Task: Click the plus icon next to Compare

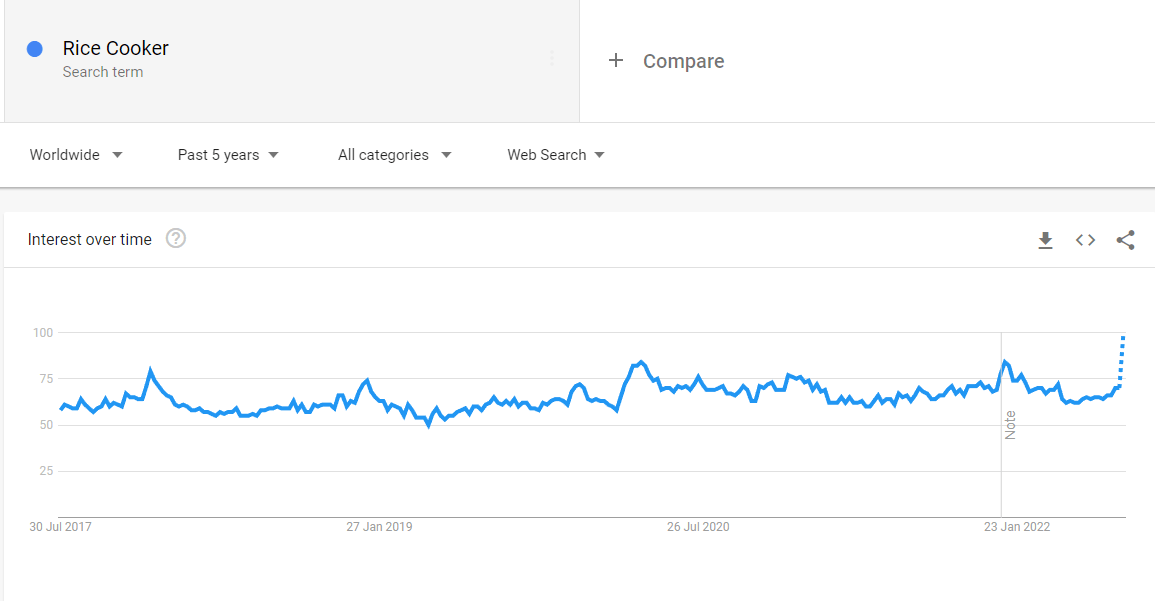Action: click(x=616, y=60)
